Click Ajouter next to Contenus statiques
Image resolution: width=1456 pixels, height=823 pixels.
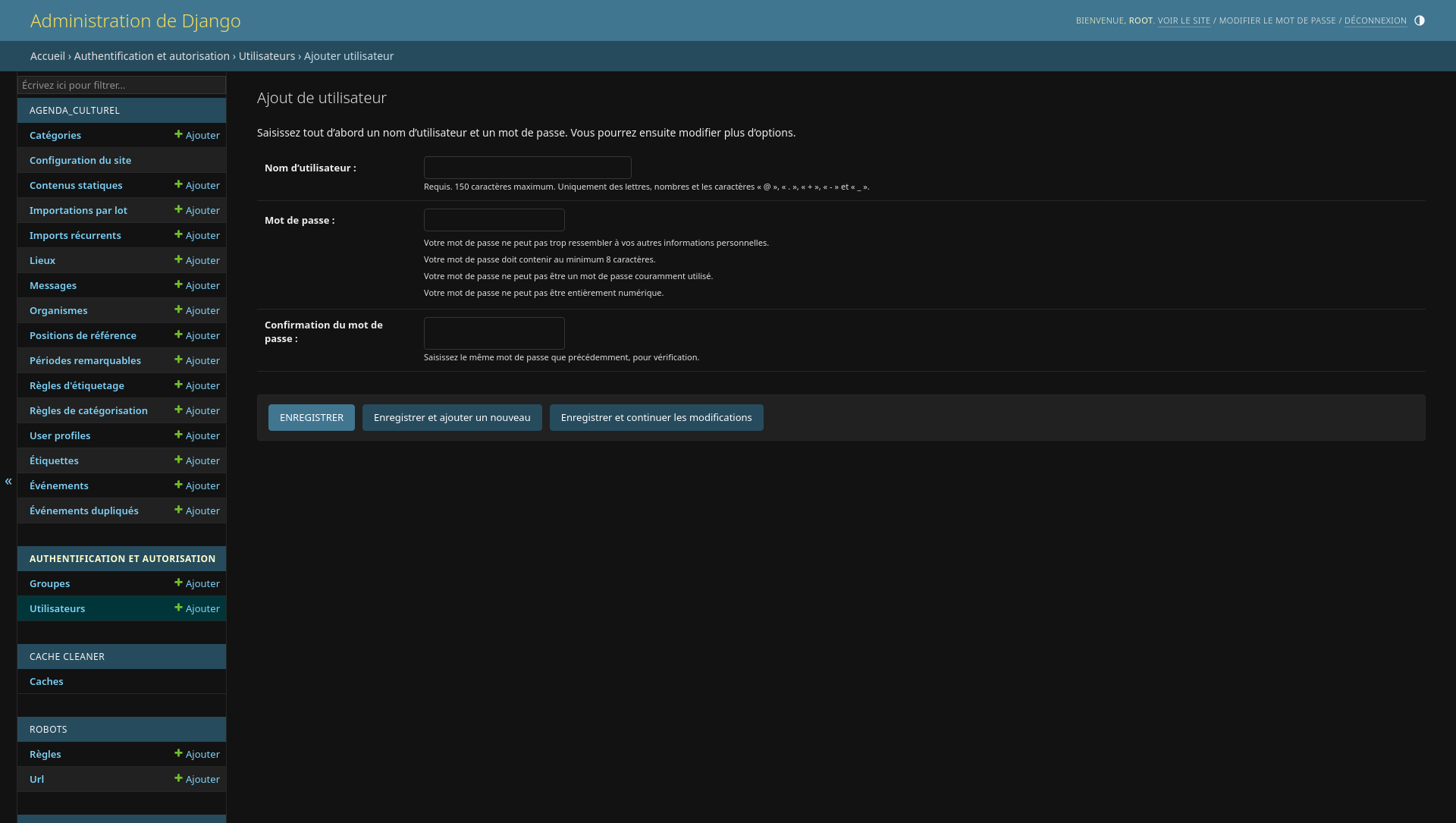click(197, 185)
